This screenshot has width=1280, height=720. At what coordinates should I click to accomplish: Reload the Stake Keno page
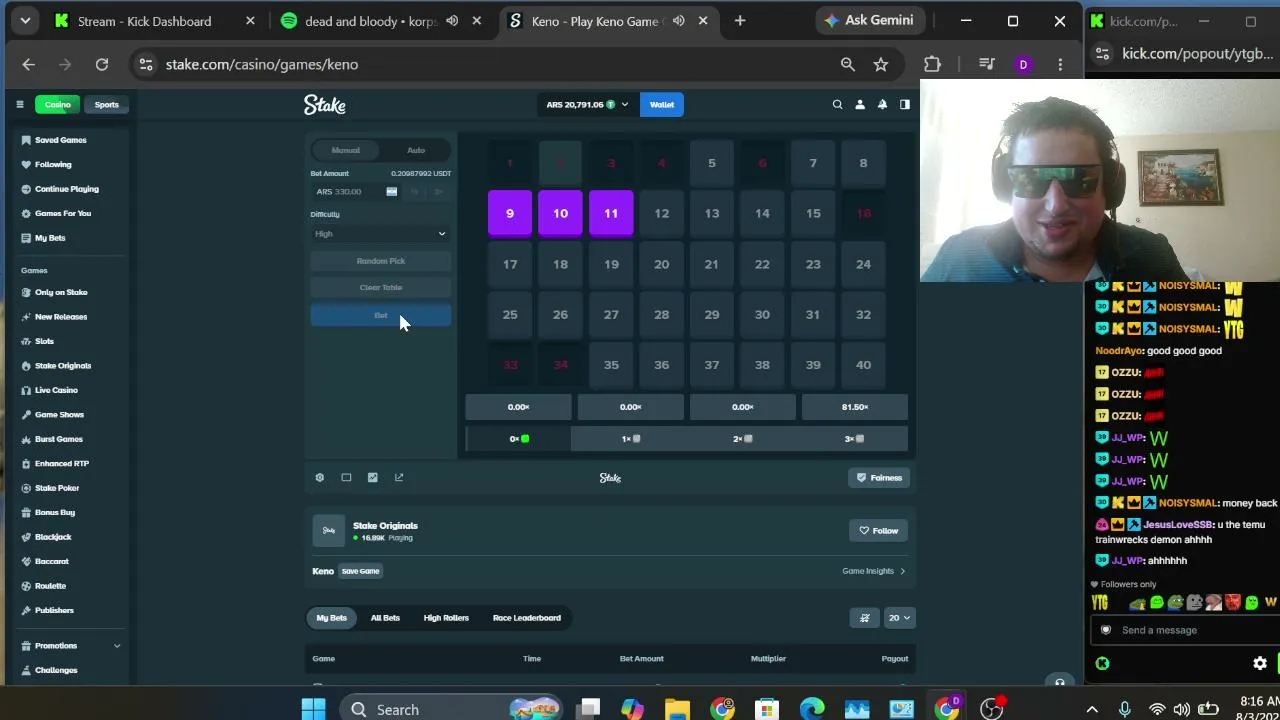tap(102, 64)
